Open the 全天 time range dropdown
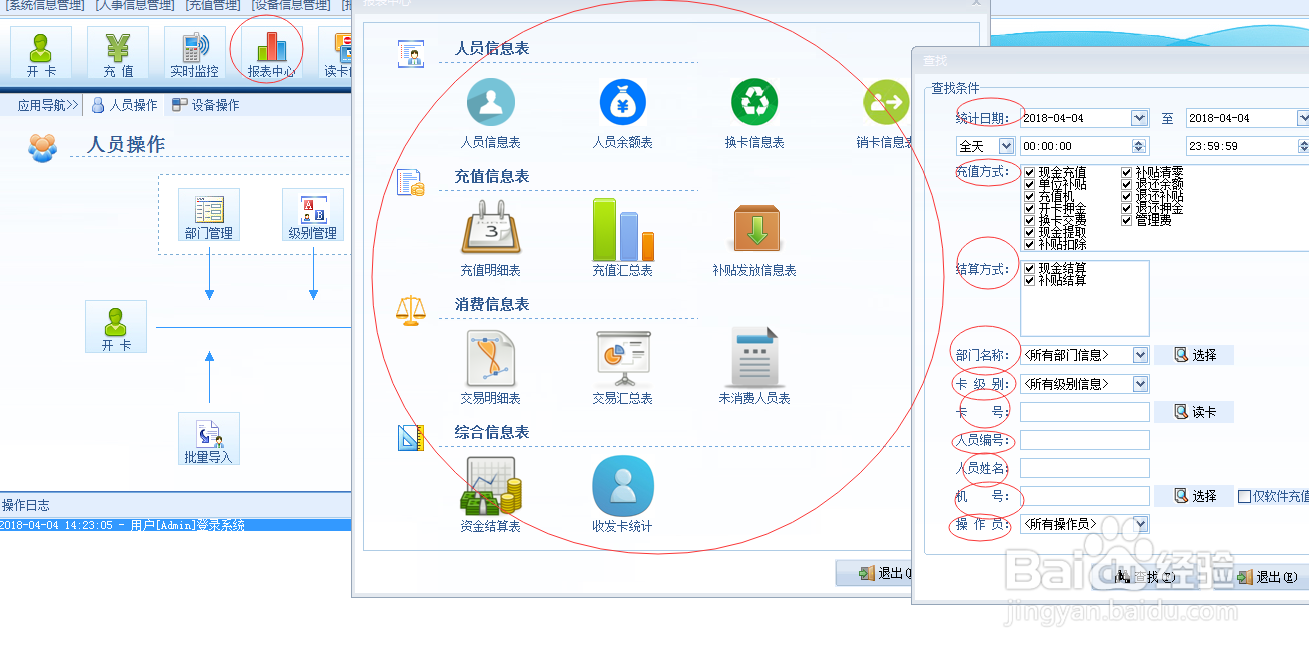 coord(1005,146)
